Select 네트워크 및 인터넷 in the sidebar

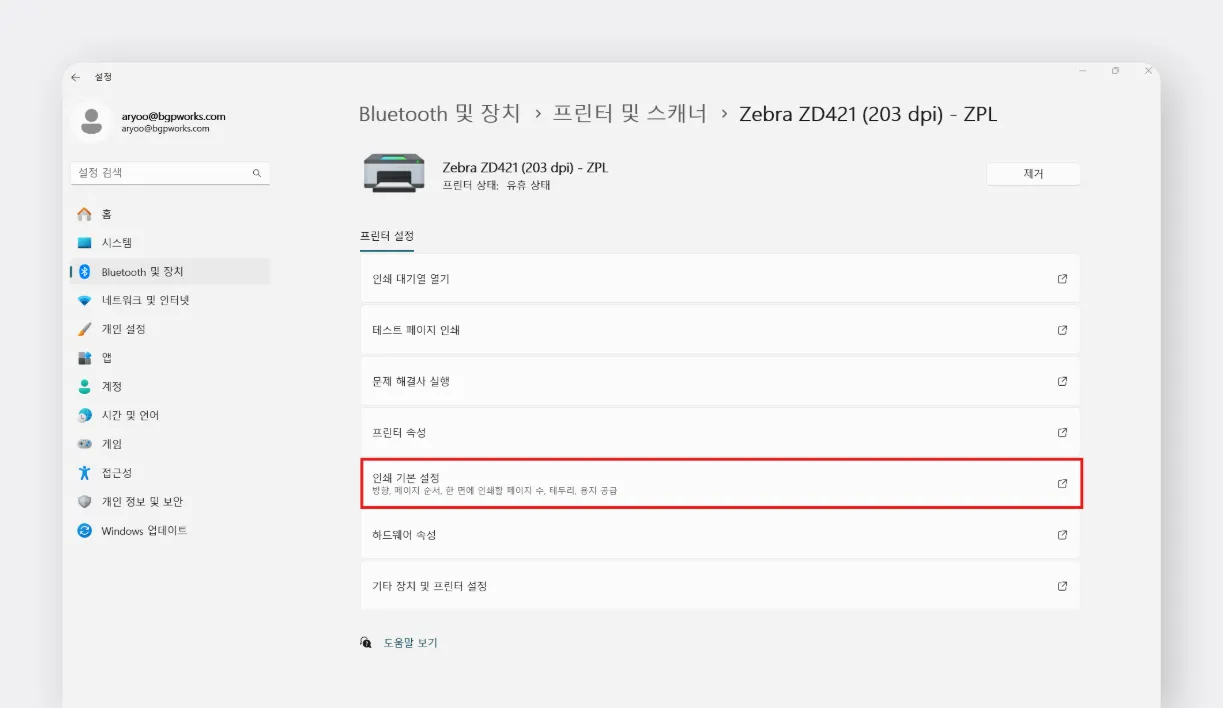170,300
